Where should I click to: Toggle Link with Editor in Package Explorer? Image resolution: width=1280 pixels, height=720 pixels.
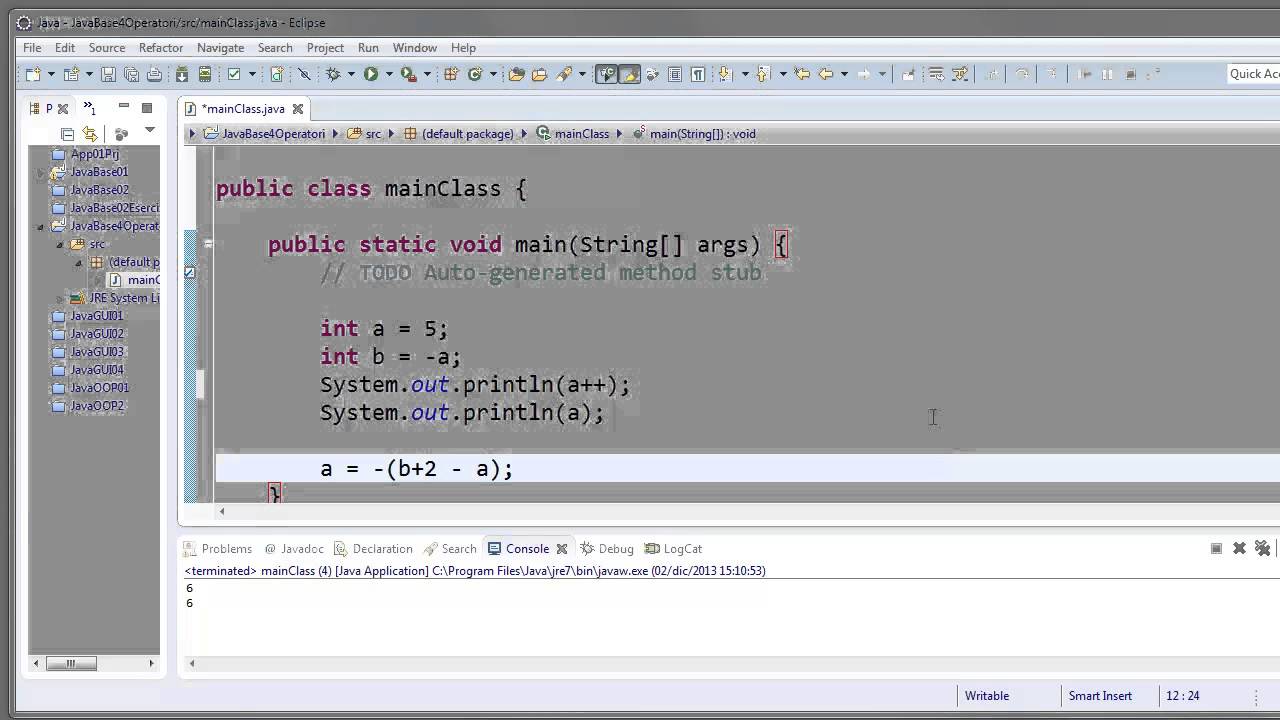[90, 134]
